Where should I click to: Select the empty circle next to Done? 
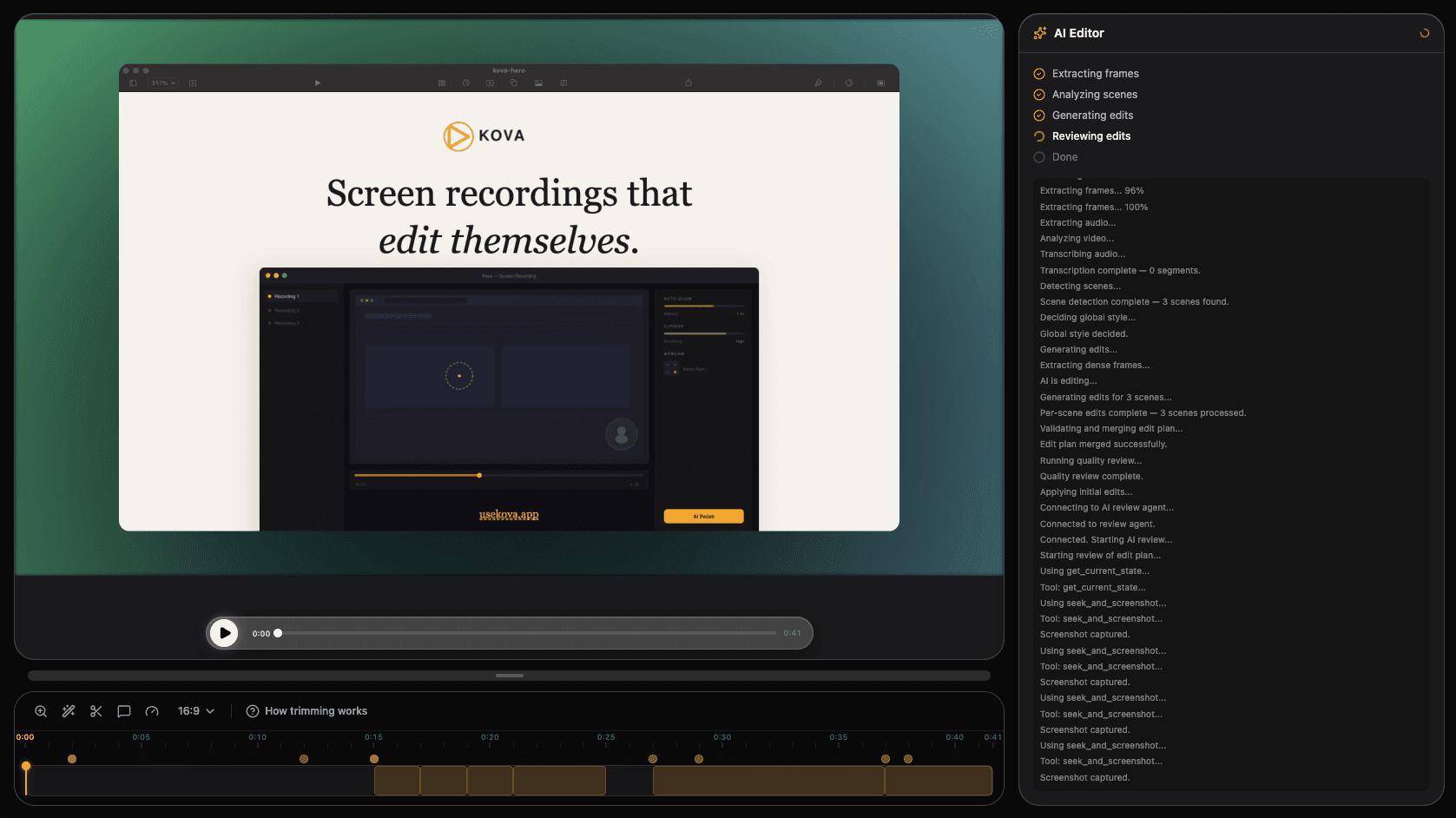coord(1038,156)
